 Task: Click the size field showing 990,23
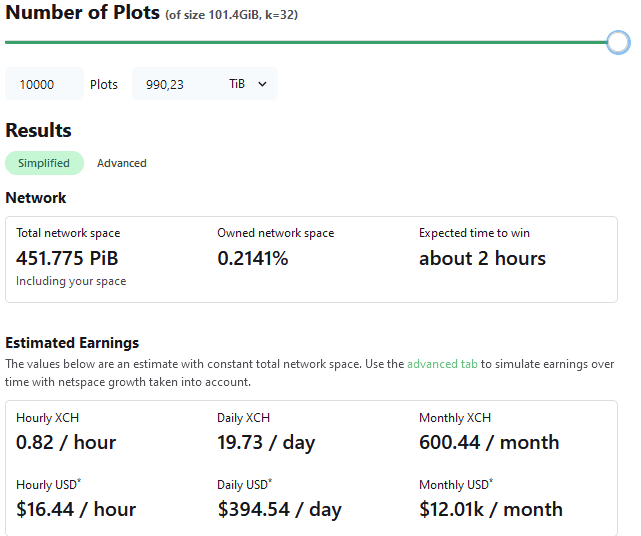click(176, 84)
